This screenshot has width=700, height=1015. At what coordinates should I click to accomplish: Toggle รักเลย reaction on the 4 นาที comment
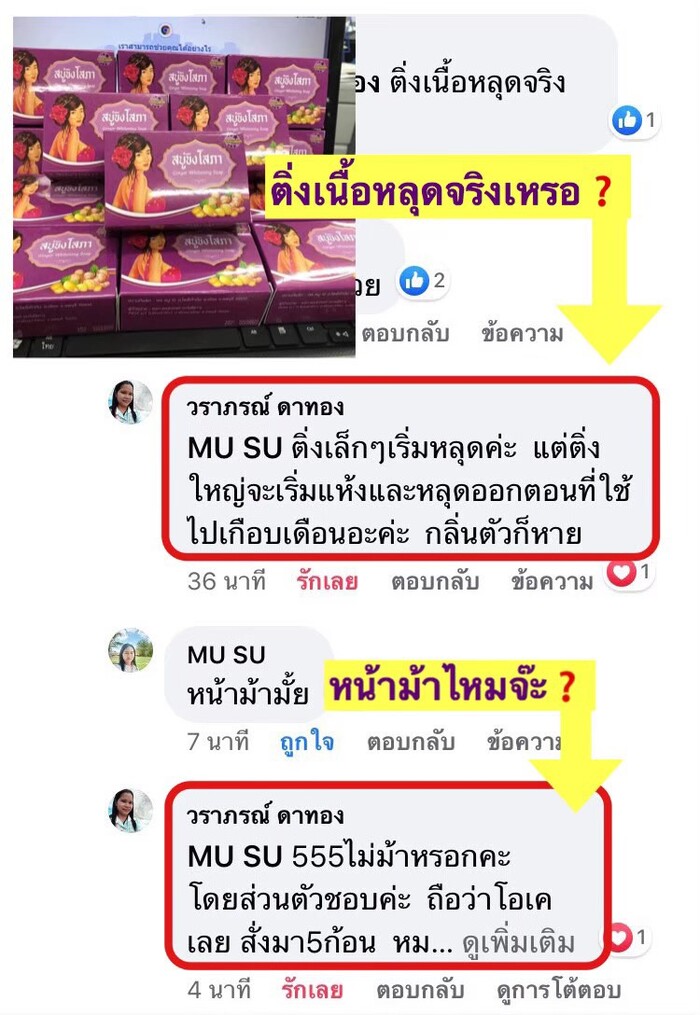[x=313, y=990]
